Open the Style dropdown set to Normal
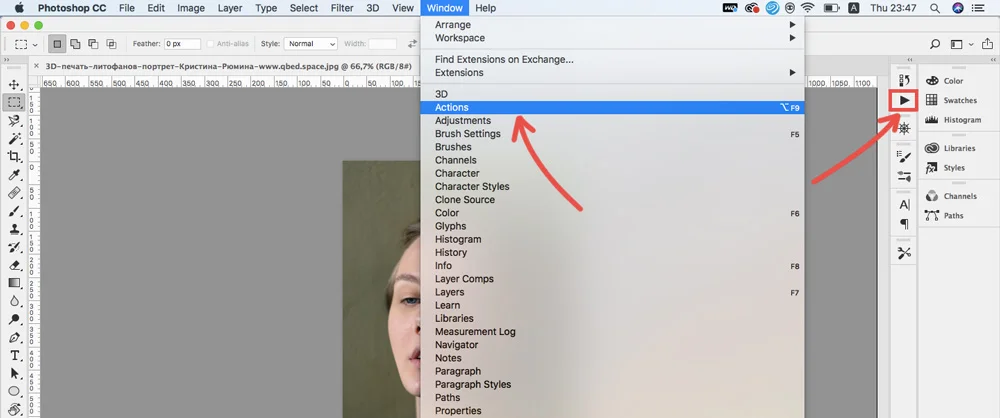1000x418 pixels. (x=311, y=44)
